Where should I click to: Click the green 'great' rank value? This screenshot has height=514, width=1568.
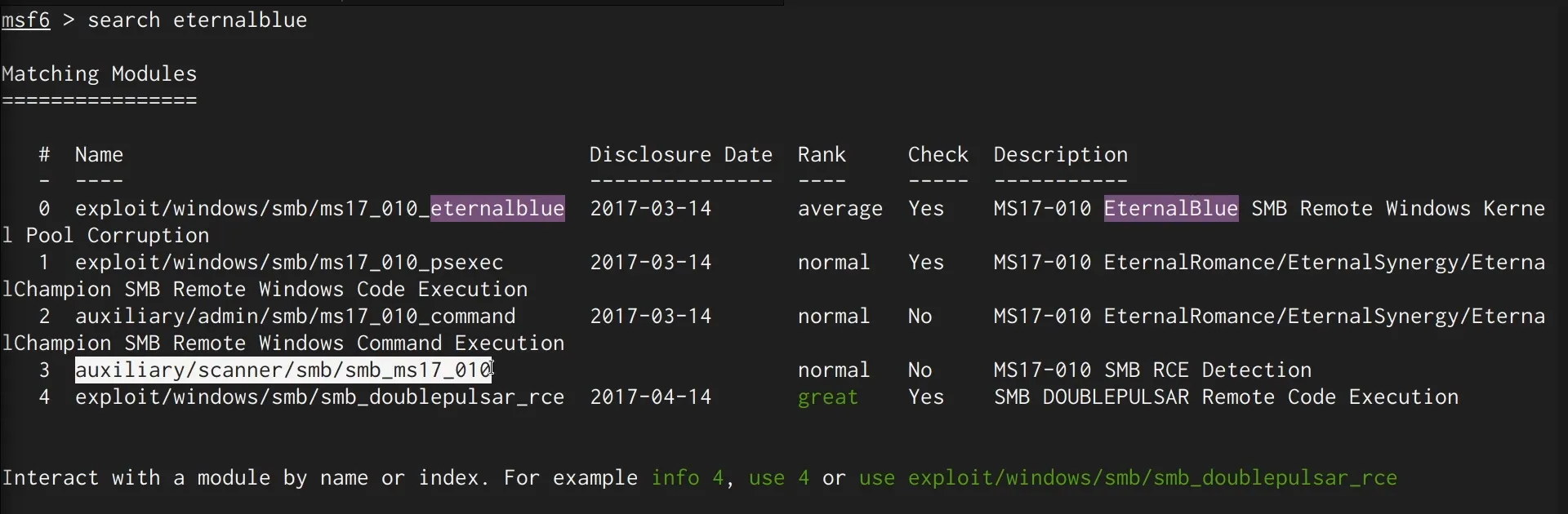(828, 398)
